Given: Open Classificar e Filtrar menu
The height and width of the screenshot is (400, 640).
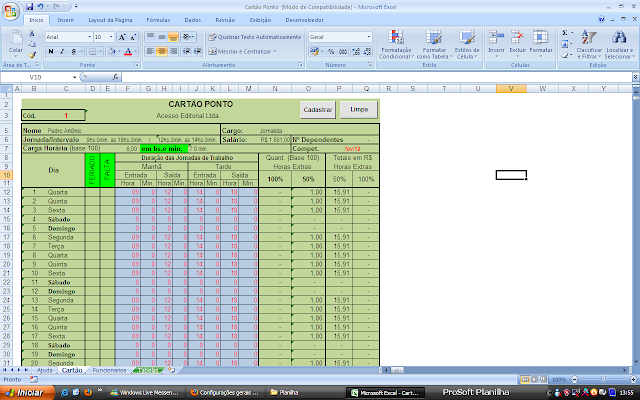Looking at the screenshot, I should [x=589, y=44].
